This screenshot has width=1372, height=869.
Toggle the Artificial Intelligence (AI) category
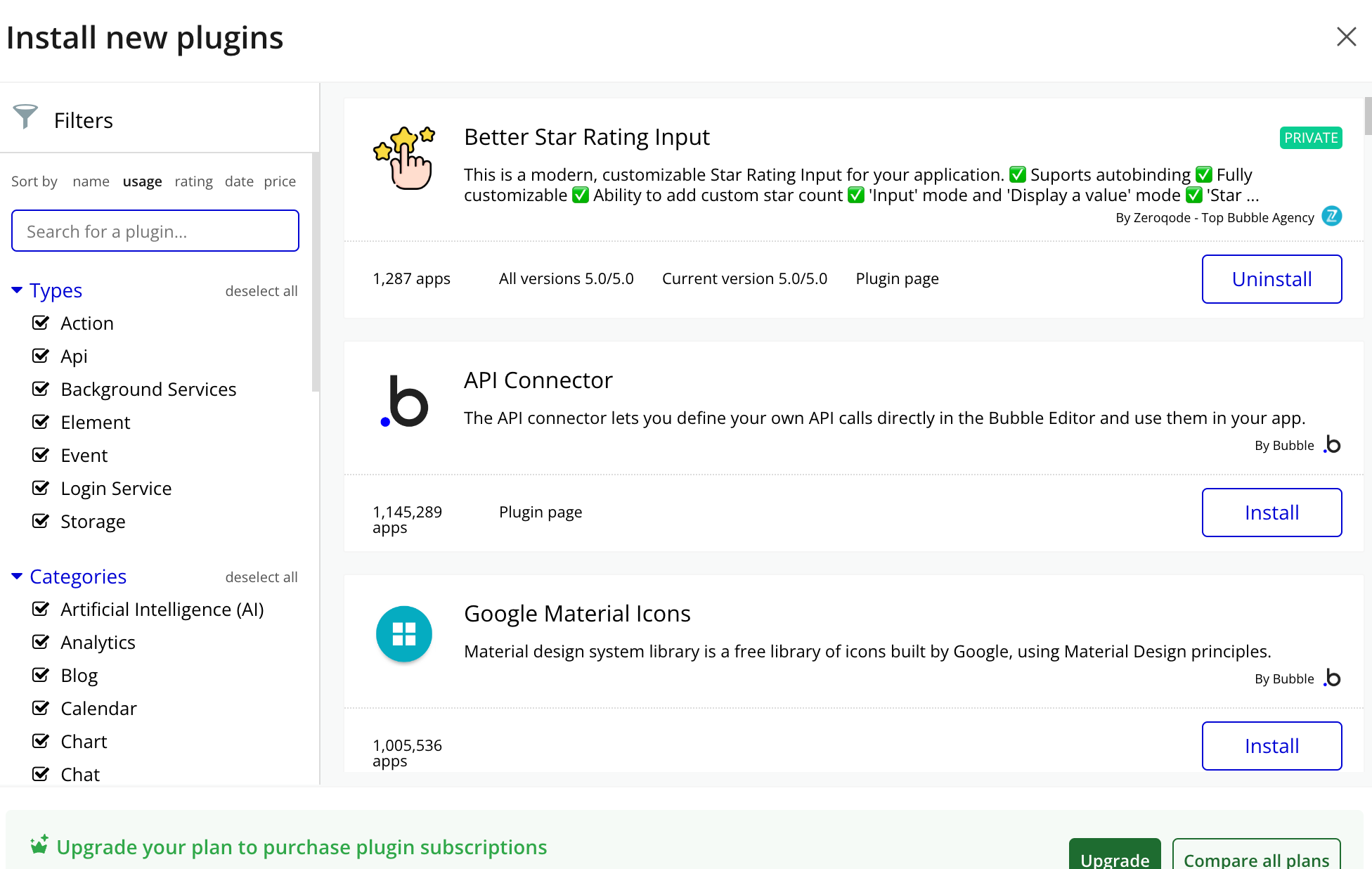click(x=41, y=609)
